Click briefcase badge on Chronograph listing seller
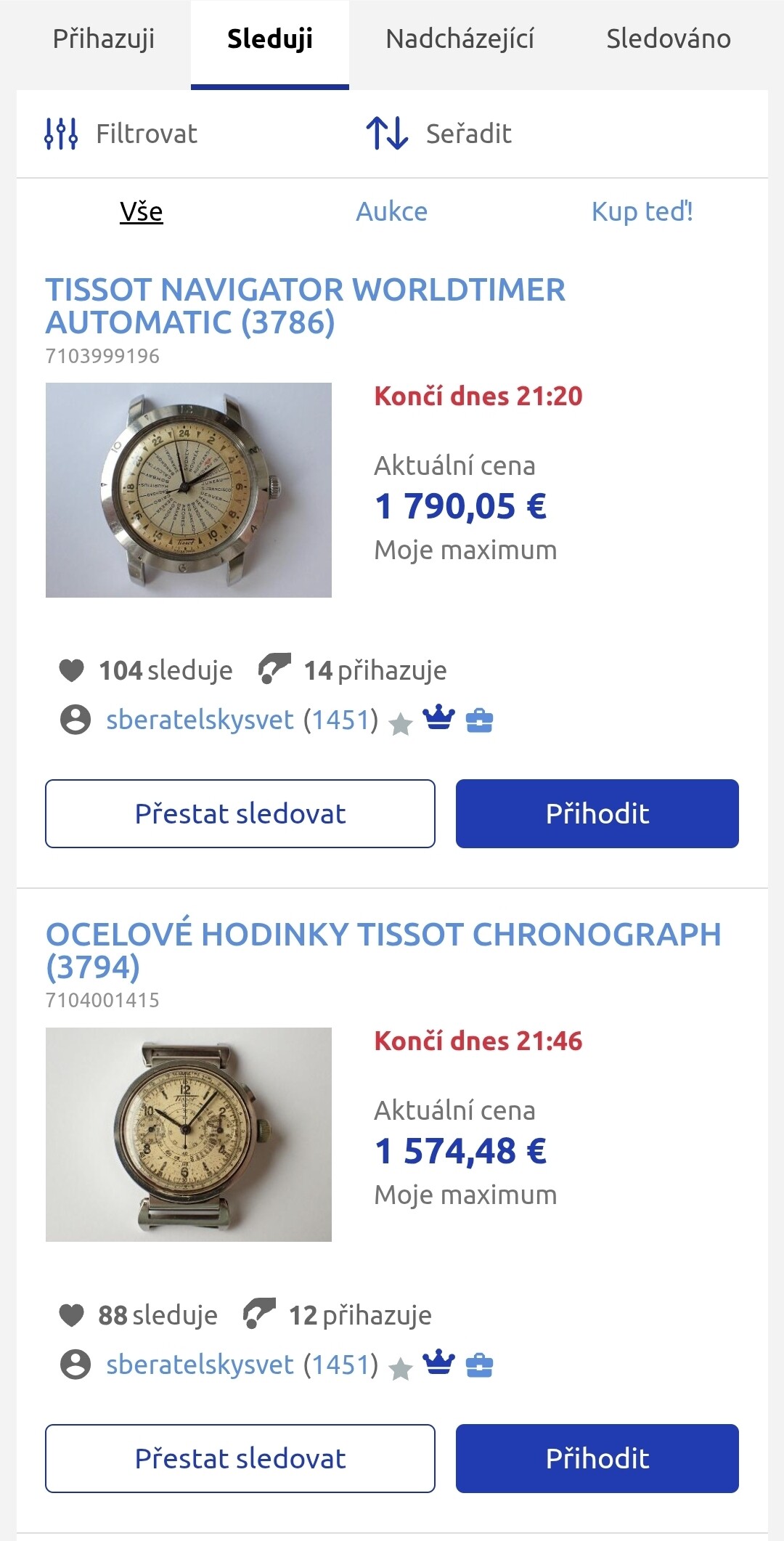Viewport: 784px width, 1541px height. pyautogui.click(x=479, y=1365)
